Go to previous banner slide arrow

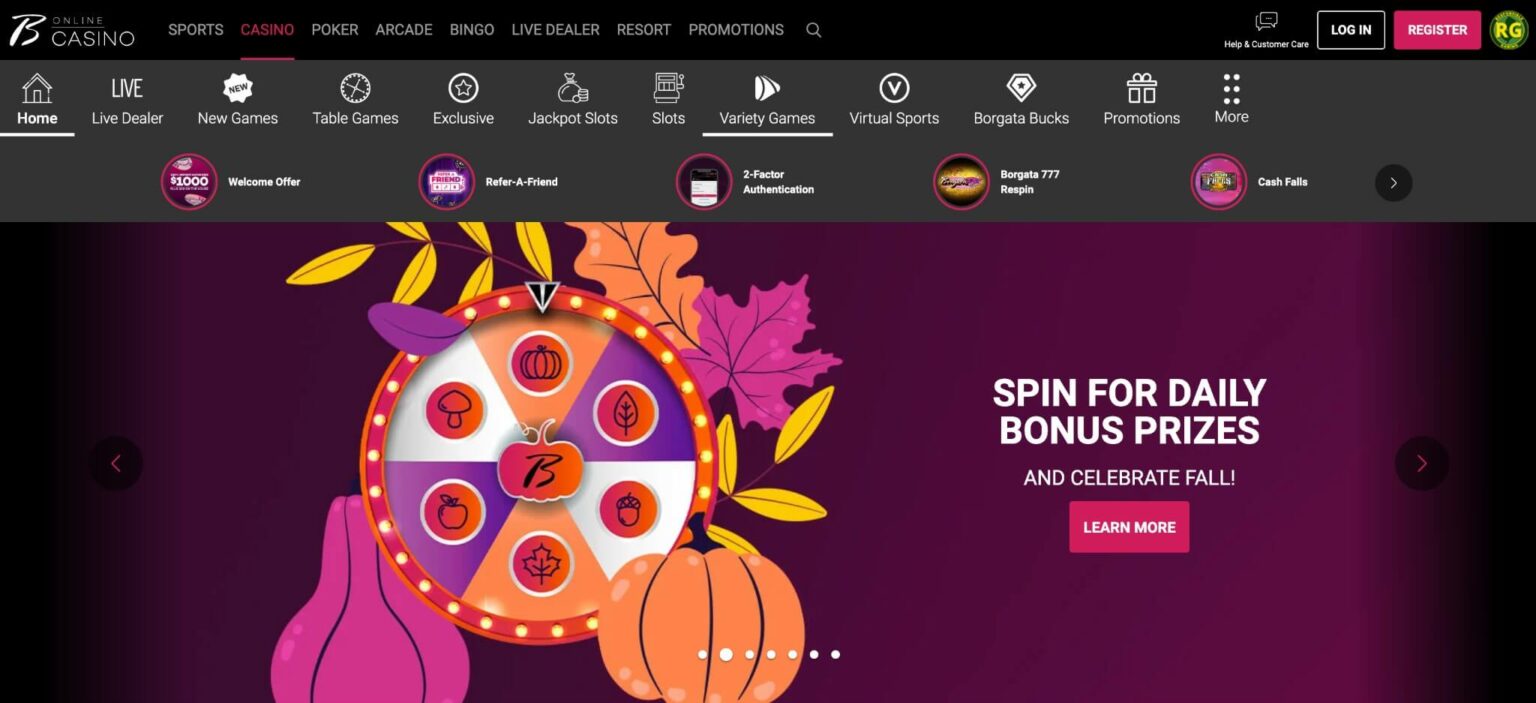116,463
